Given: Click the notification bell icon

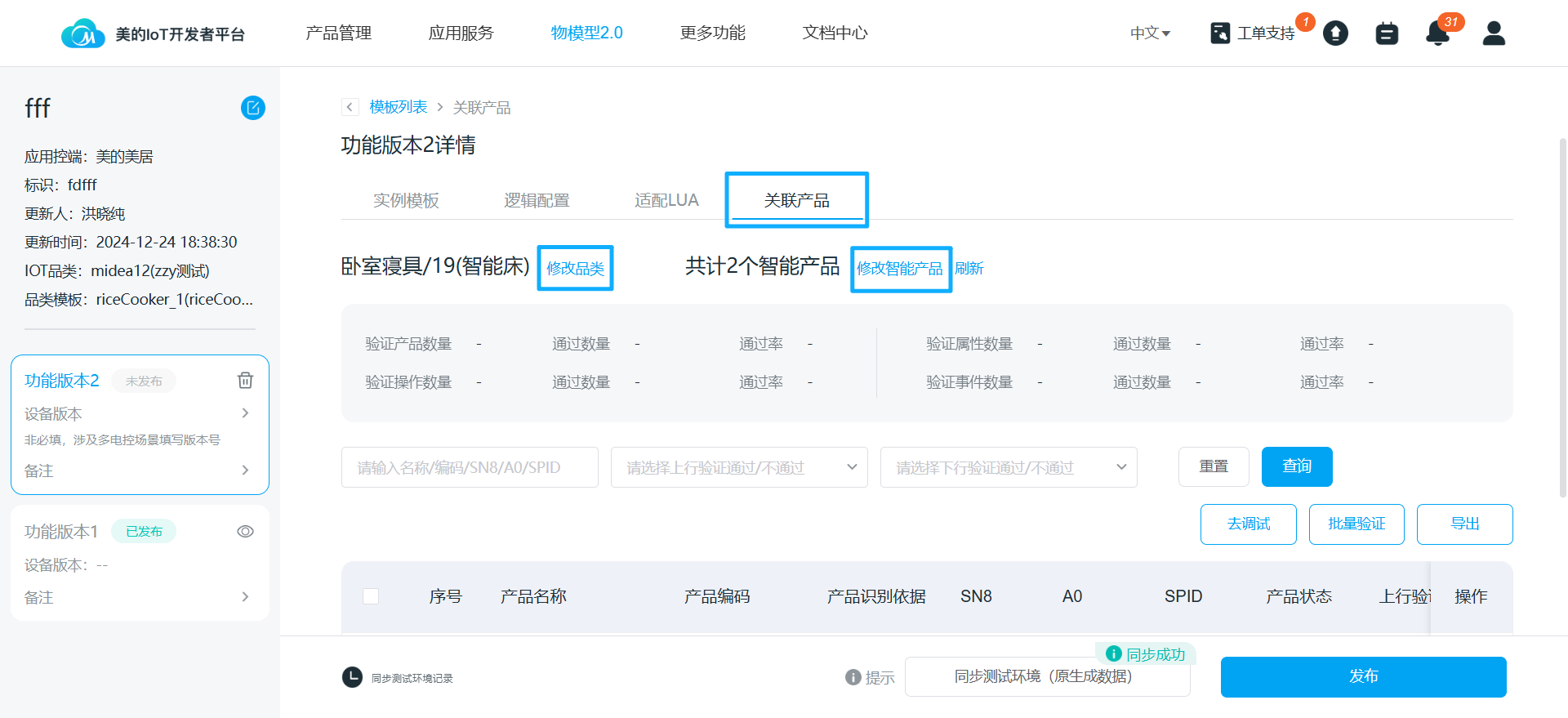Looking at the screenshot, I should coord(1437,33).
